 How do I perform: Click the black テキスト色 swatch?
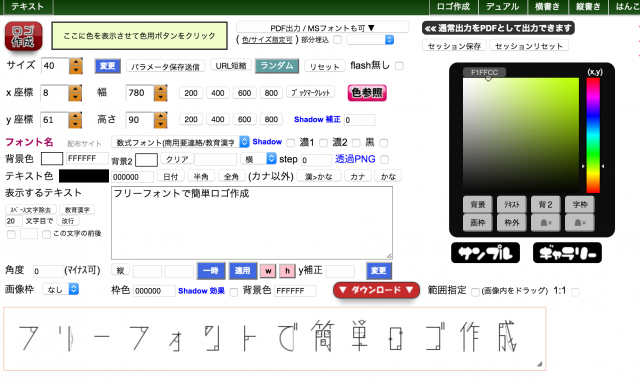84,176
